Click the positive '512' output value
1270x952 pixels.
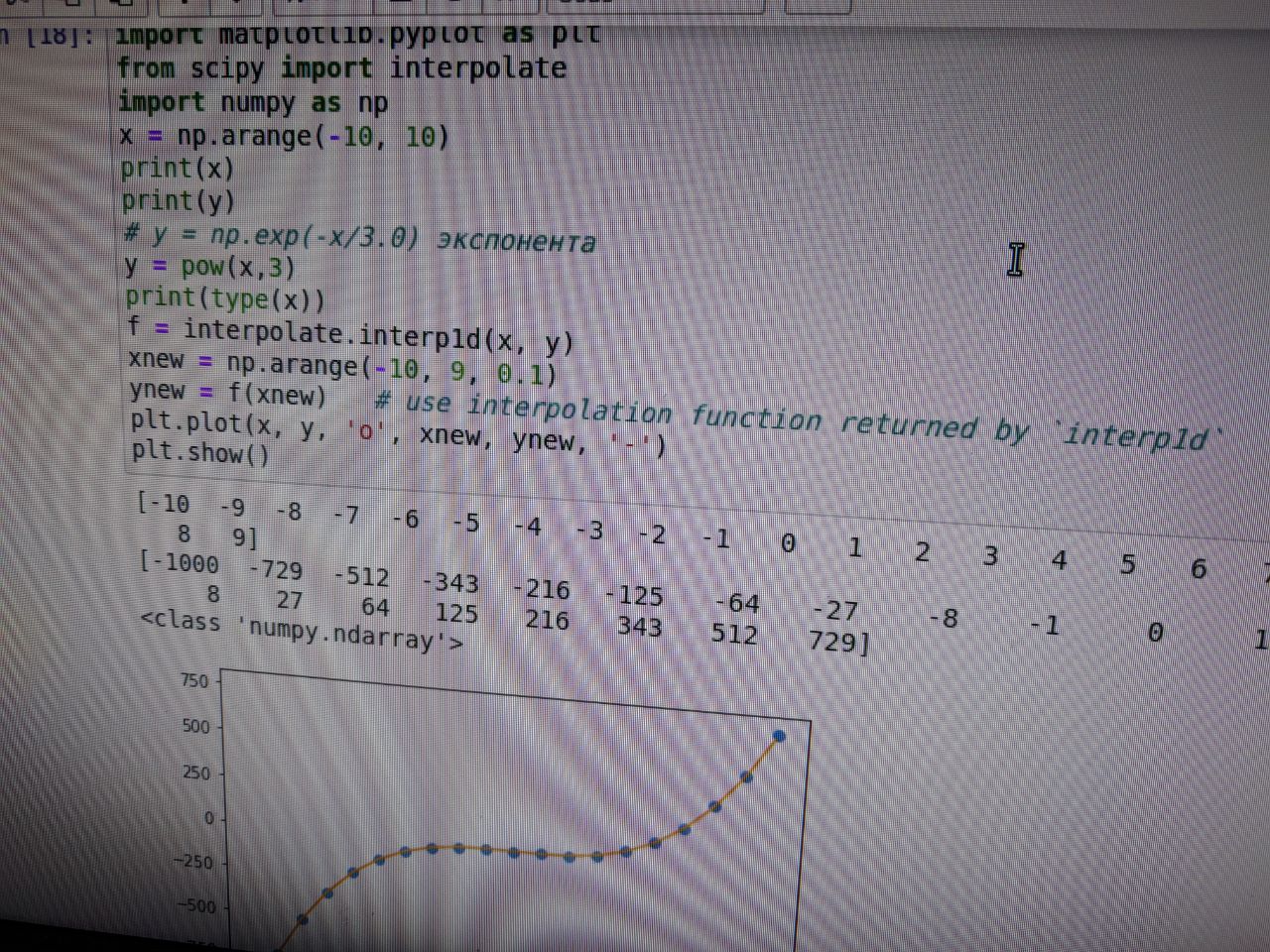(x=734, y=634)
